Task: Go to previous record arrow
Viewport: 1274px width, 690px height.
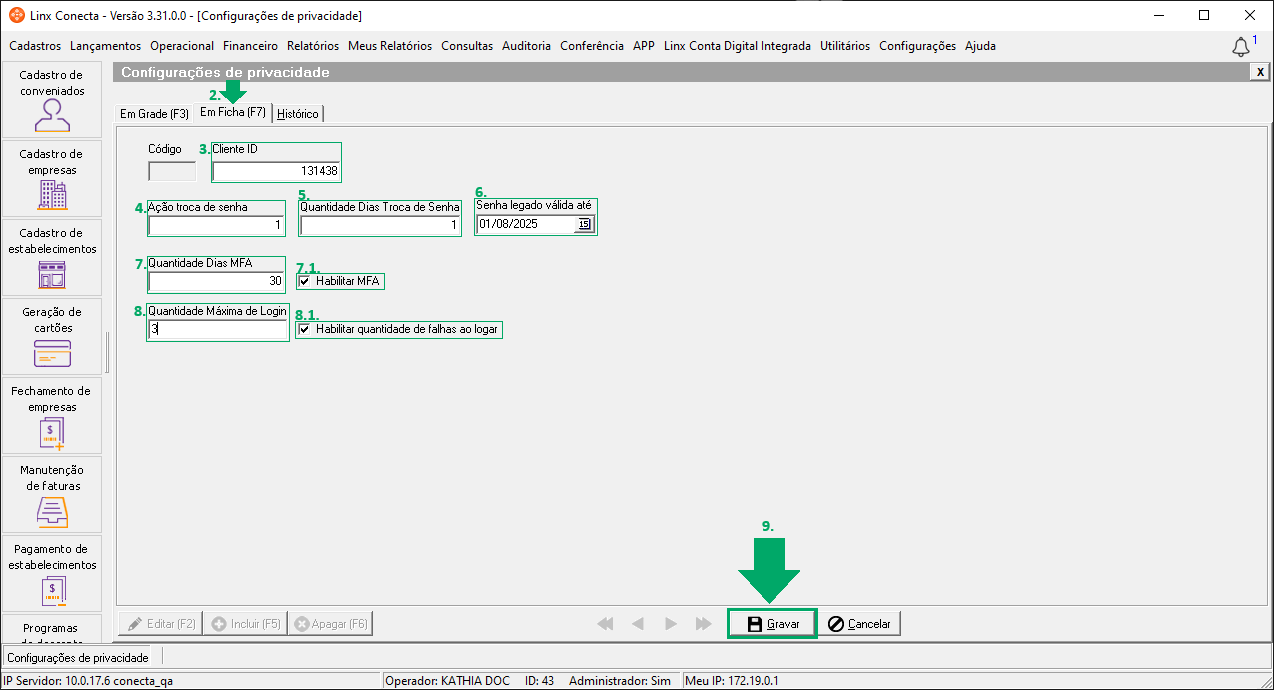Action: (638, 623)
